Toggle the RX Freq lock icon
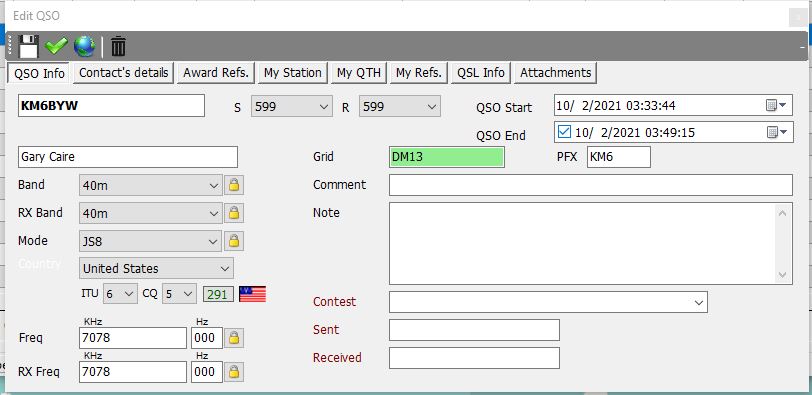812x395 pixels. (x=234, y=372)
